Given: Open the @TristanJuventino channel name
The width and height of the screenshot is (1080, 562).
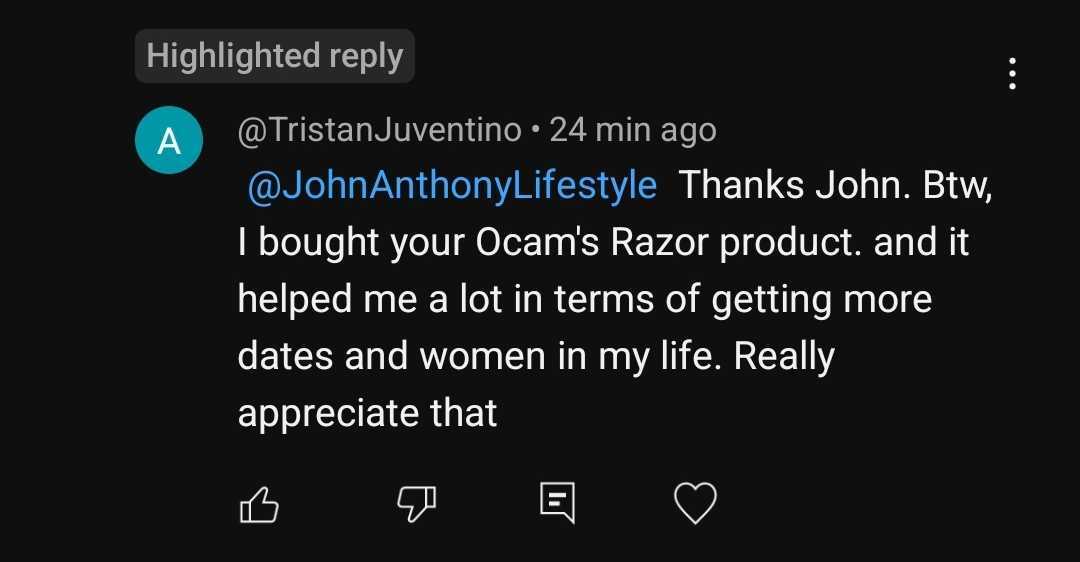Looking at the screenshot, I should (x=380, y=130).
